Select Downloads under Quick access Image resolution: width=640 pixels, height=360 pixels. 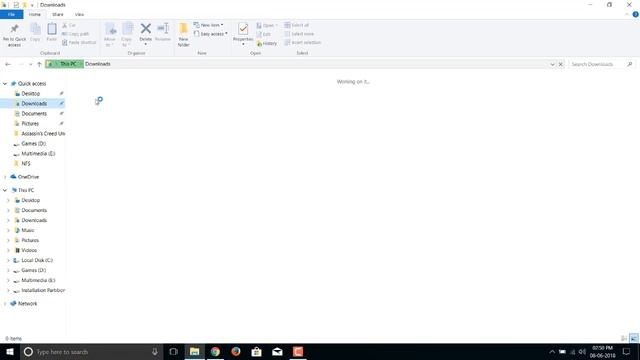pos(33,104)
